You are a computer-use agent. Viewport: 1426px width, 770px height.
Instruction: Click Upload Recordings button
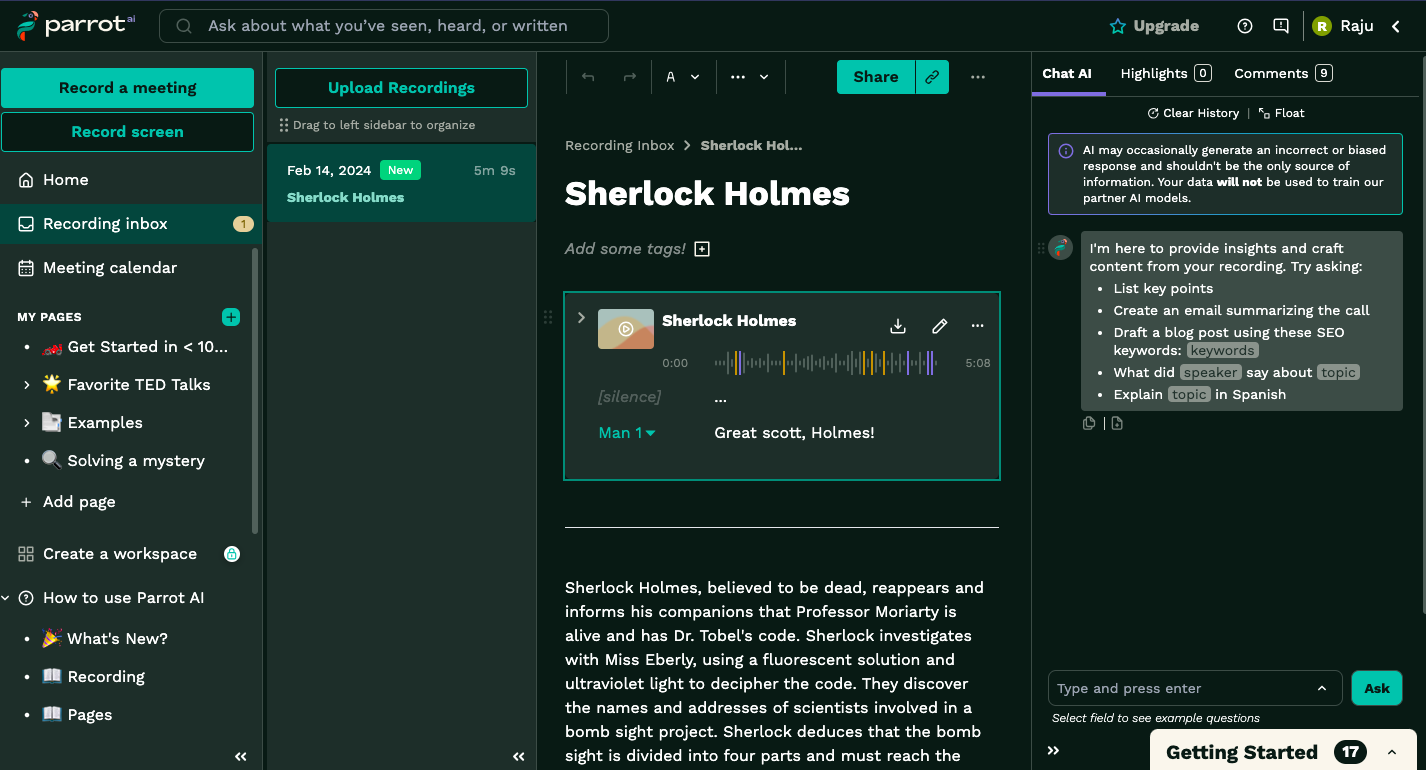click(x=401, y=88)
